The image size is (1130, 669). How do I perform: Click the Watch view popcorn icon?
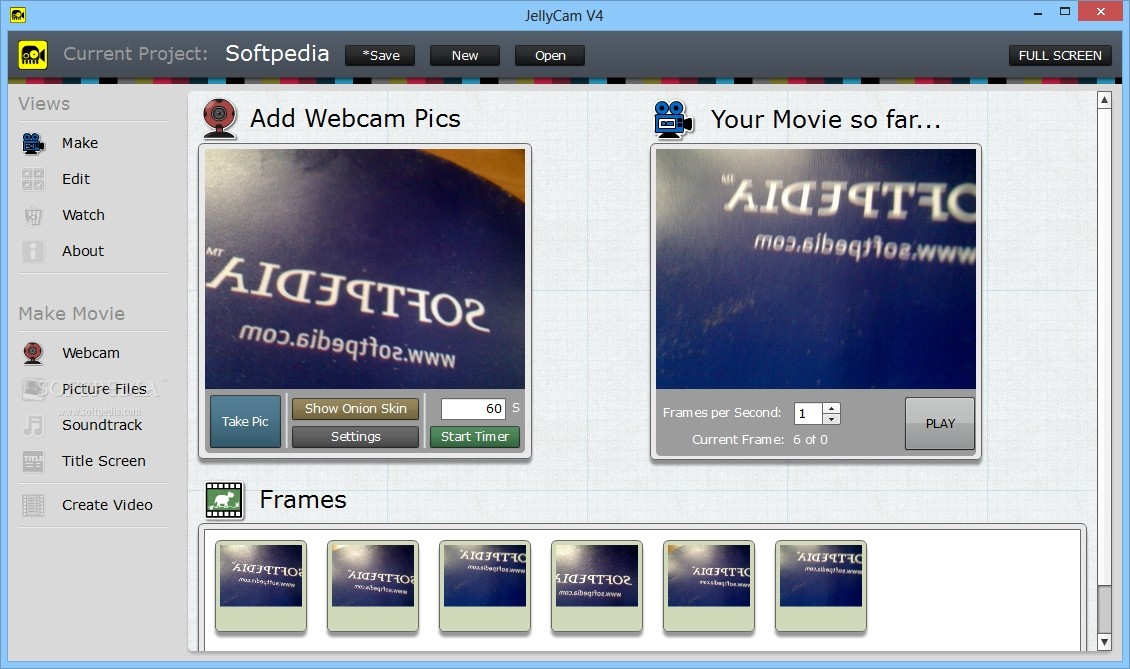point(33,216)
